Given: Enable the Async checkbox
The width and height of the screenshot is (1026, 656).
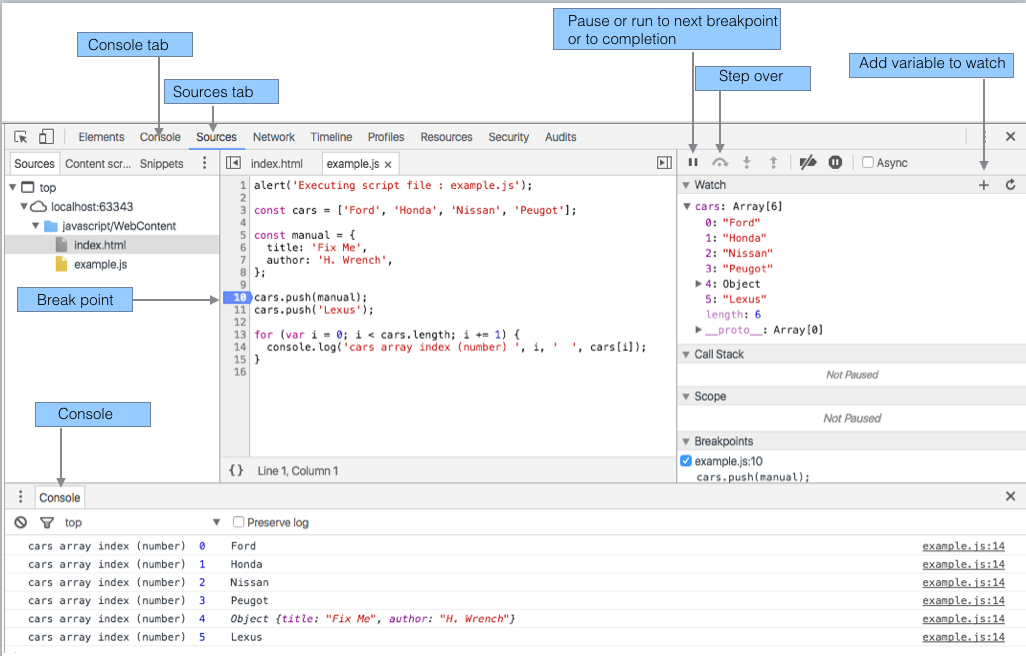Looking at the screenshot, I should click(x=866, y=162).
